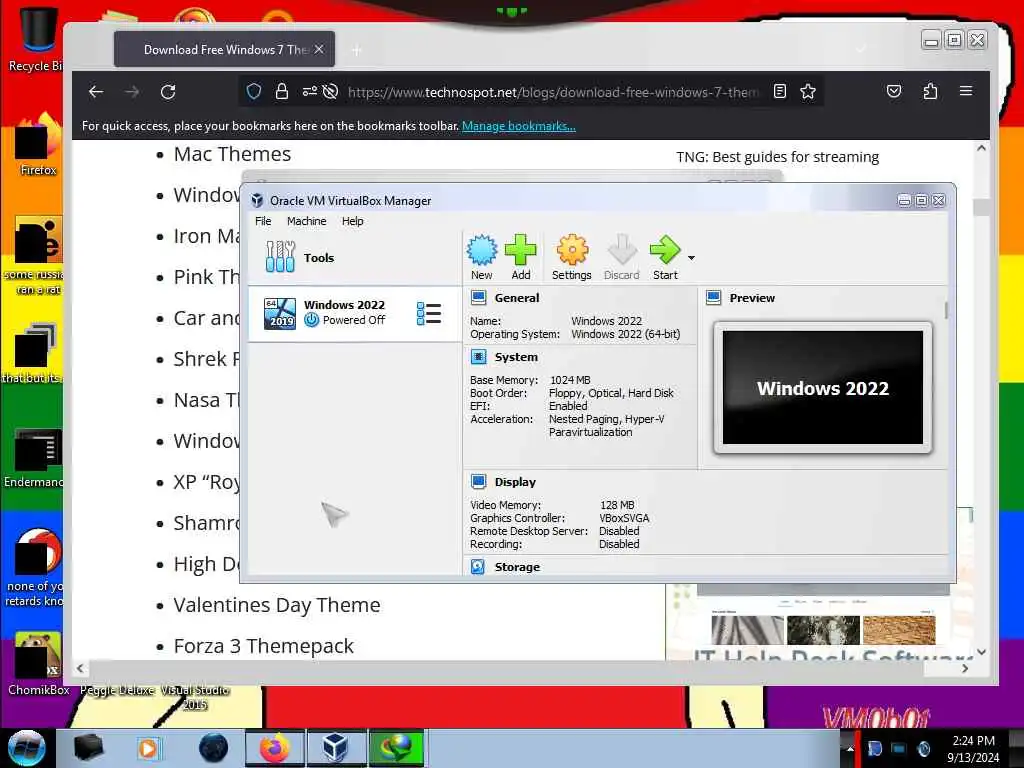The width and height of the screenshot is (1024, 768).
Task: Reload the page in Firefox
Action: tap(168, 92)
